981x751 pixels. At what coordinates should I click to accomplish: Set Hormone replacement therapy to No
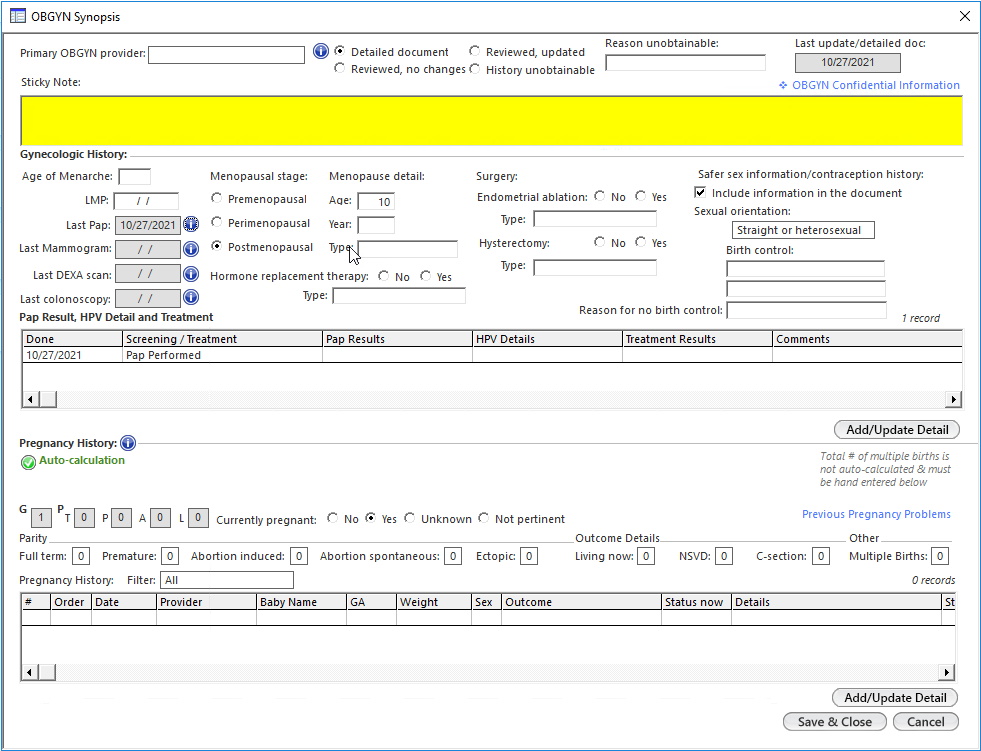pos(384,275)
